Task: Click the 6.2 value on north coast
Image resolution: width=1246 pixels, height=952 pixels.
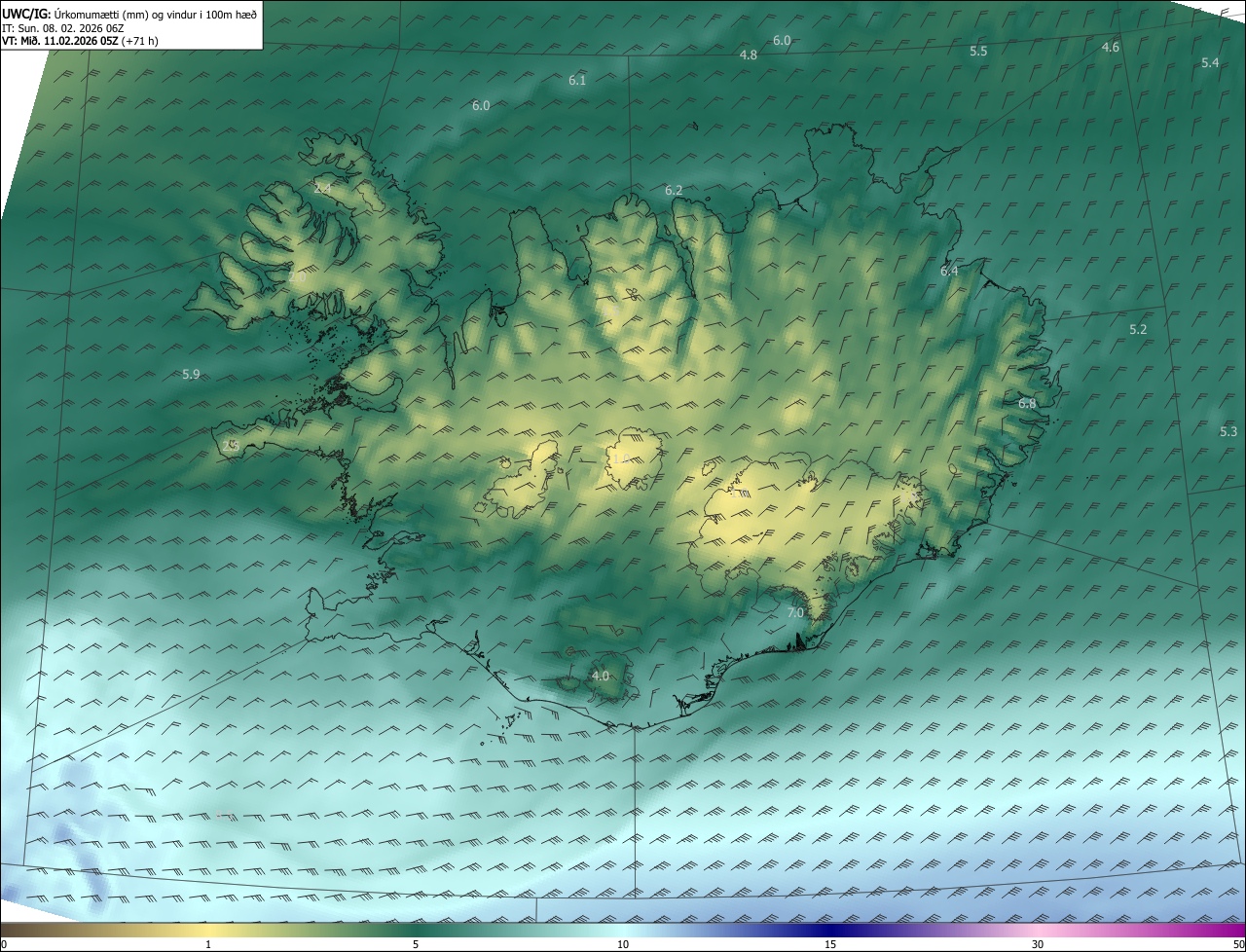Action: [674, 191]
